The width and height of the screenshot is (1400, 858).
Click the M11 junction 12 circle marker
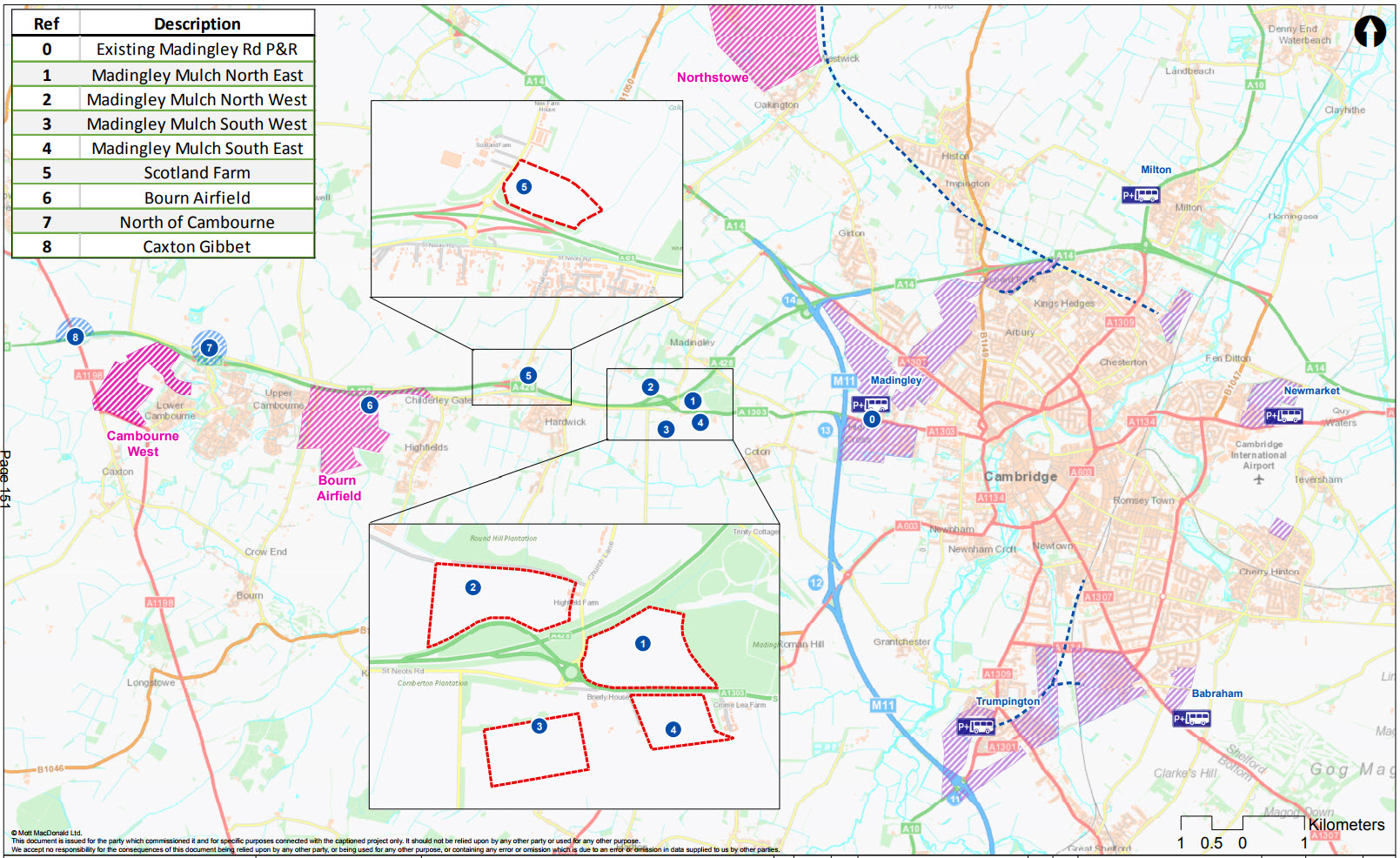815,583
